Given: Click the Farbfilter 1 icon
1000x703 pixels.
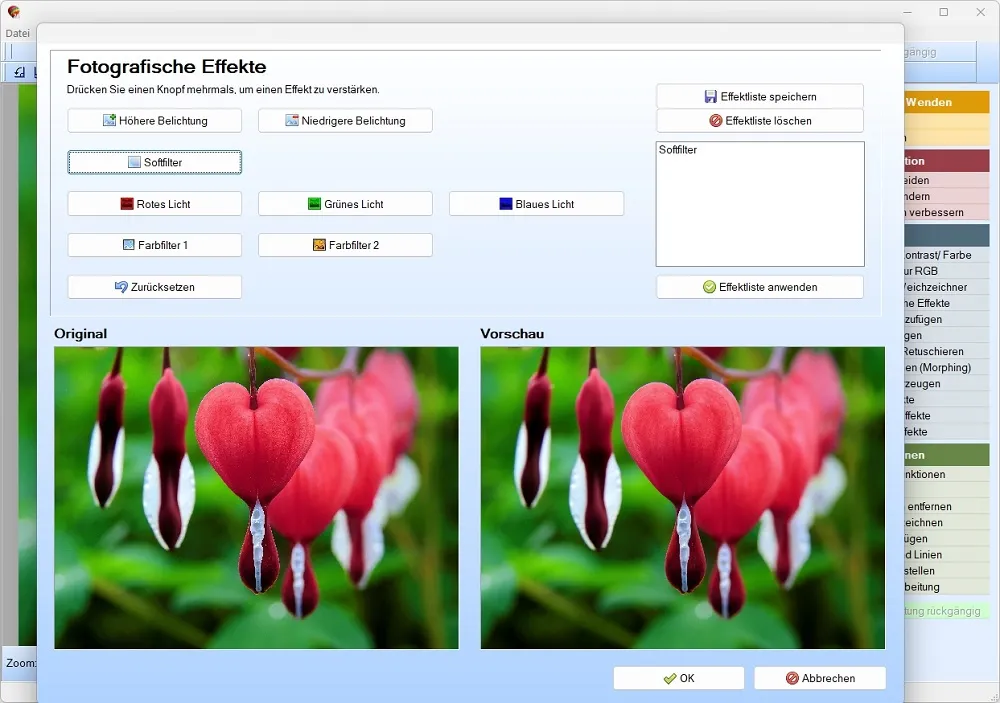Looking at the screenshot, I should [128, 244].
